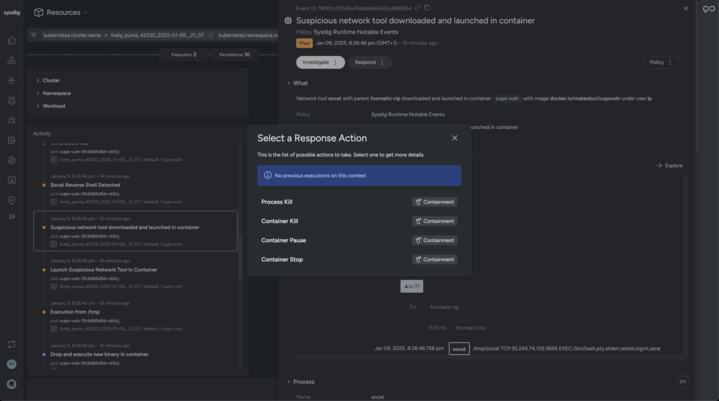This screenshot has height=401, width=719.
Task: Open the Policy button options menu
Action: click(670, 62)
